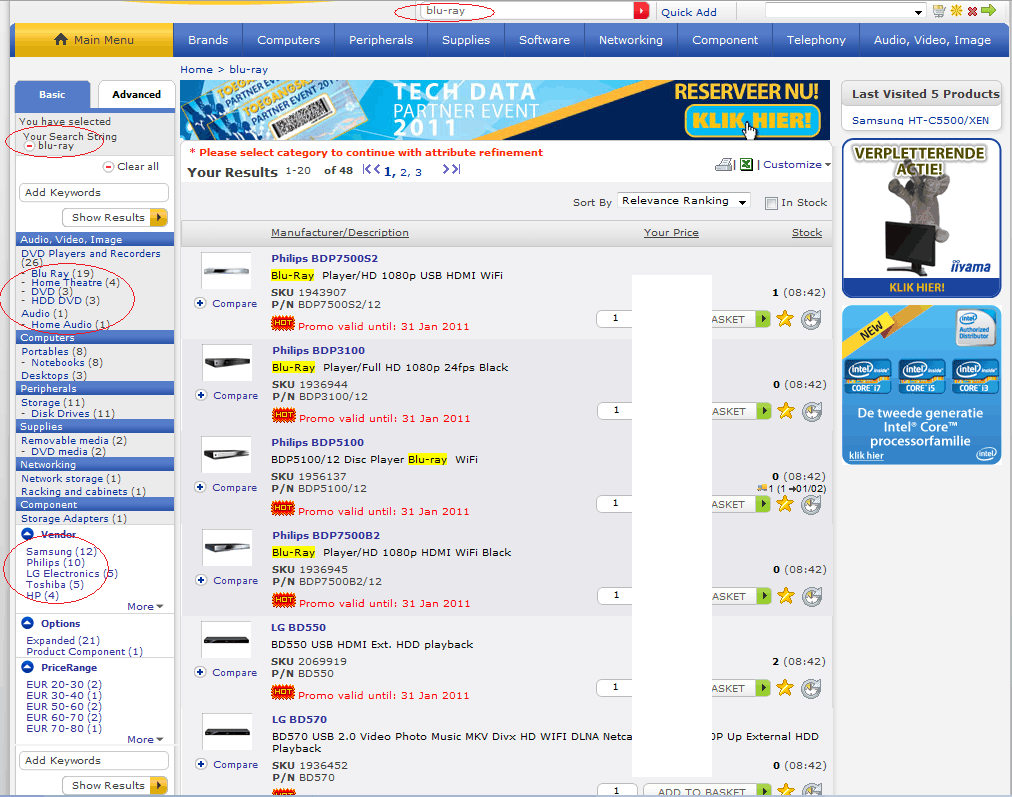Export results with the Excel icon
Viewport: 1012px width, 797px height.
[746, 165]
